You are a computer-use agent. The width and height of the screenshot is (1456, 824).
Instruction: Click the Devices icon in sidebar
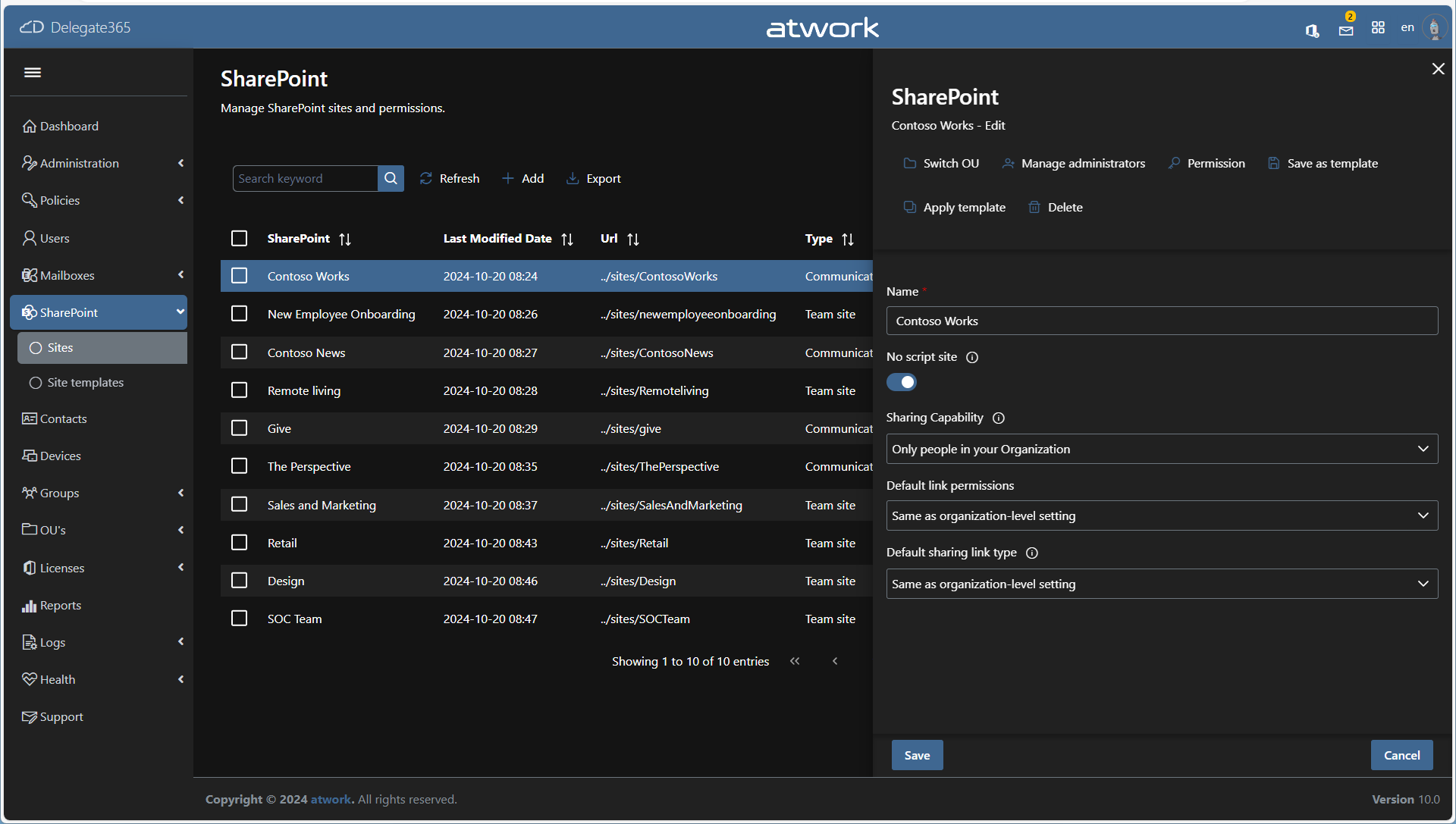coord(30,456)
